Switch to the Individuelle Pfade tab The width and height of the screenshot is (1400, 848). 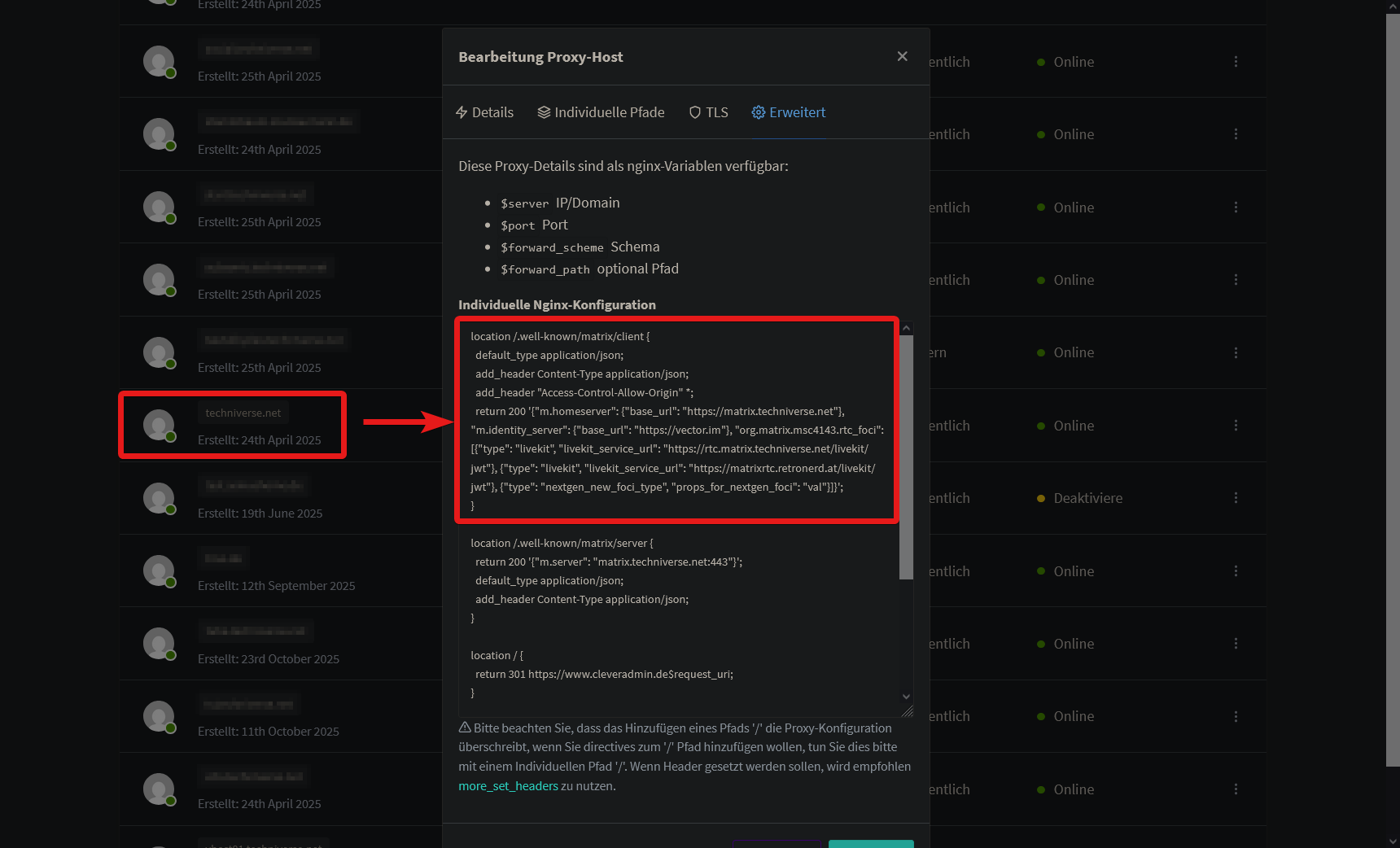coord(601,112)
